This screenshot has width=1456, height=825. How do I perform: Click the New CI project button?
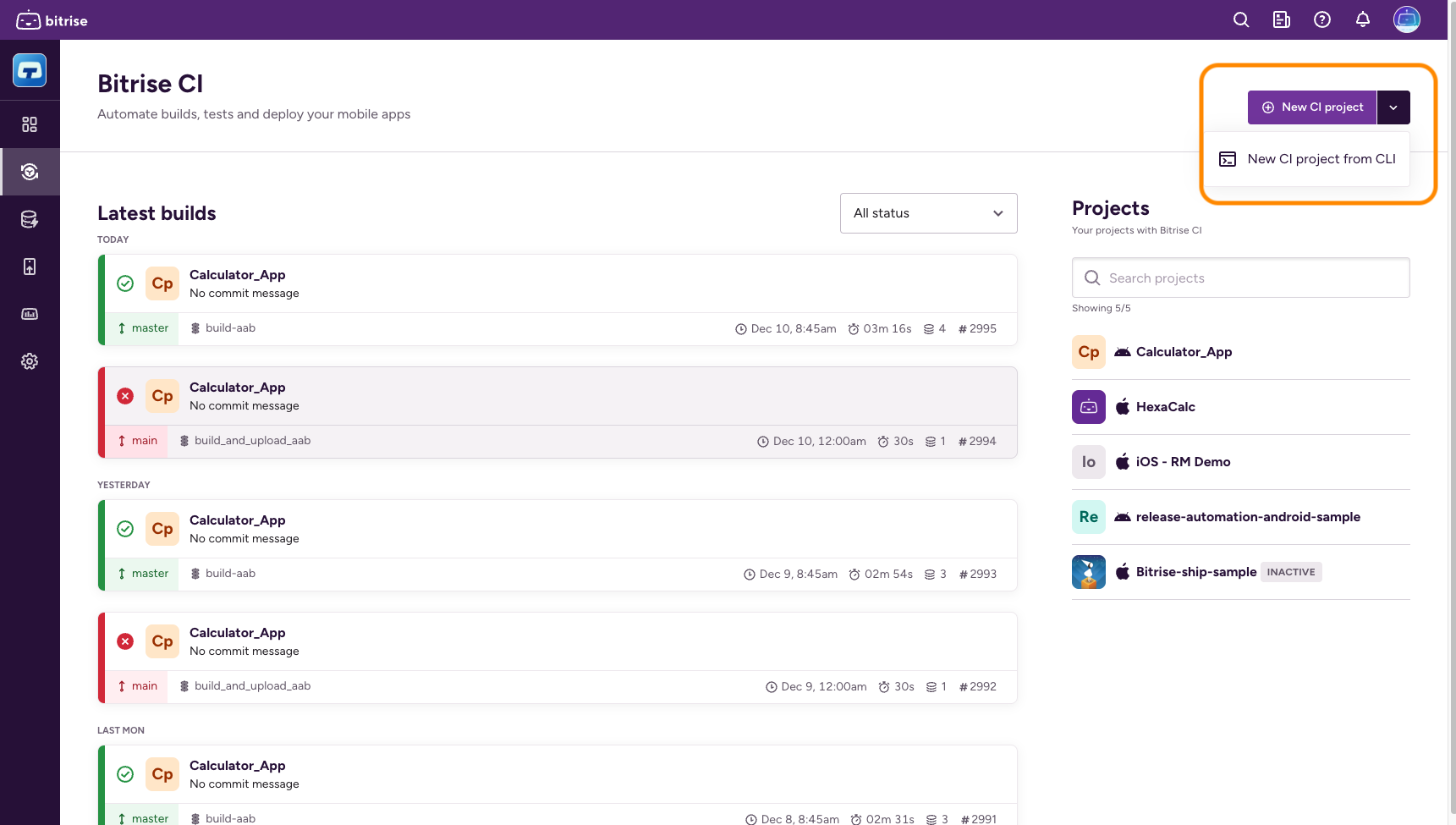point(1311,107)
